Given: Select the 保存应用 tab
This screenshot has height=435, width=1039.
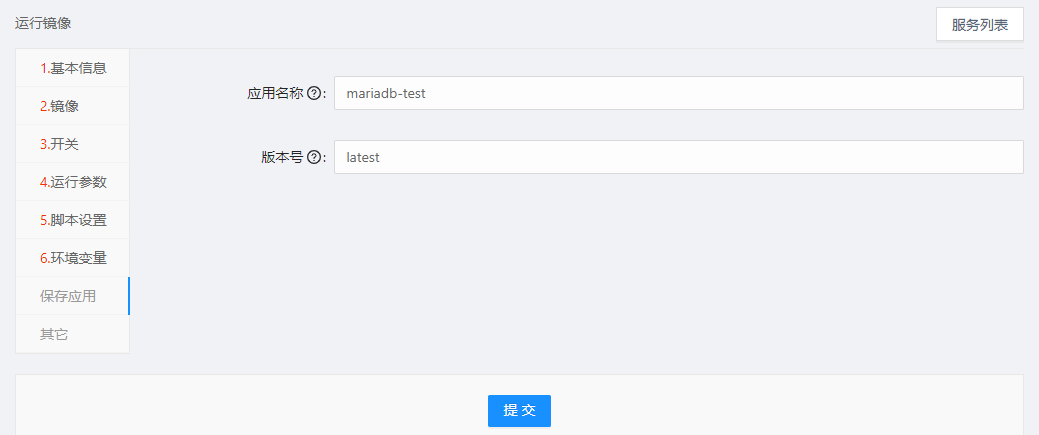Looking at the screenshot, I should (68, 296).
